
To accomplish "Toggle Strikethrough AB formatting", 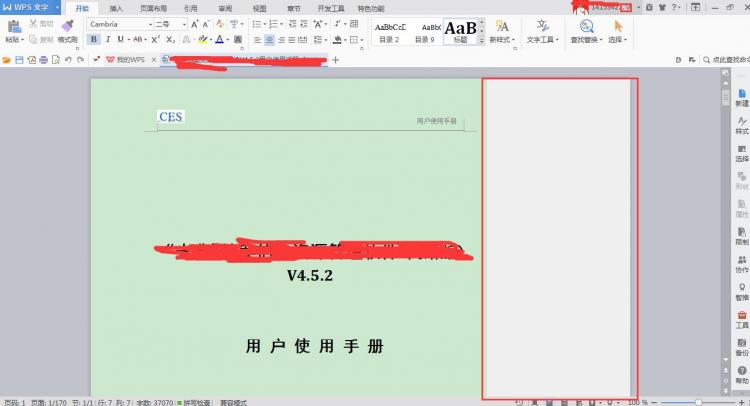I will pos(138,39).
